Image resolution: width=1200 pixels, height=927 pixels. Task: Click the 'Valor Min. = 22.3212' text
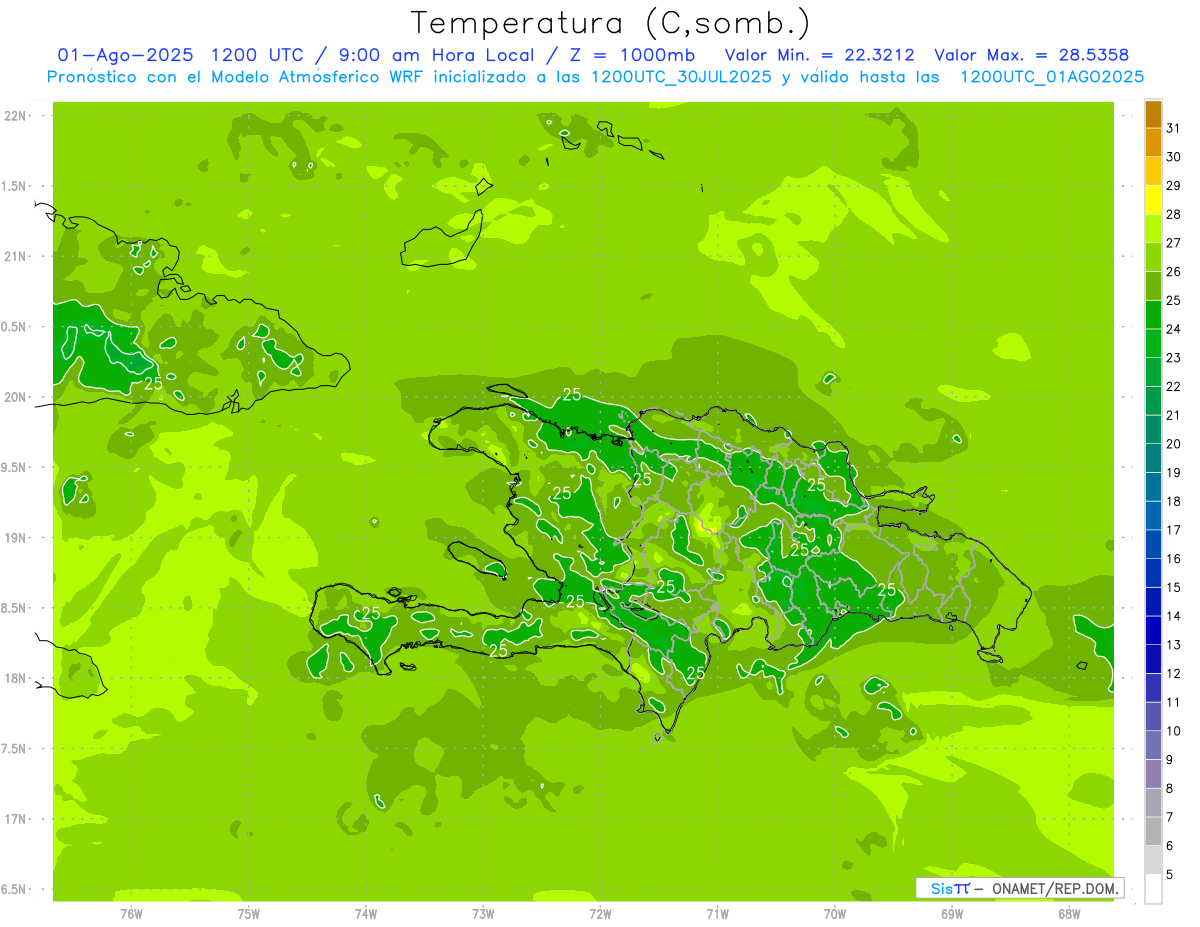819,55
